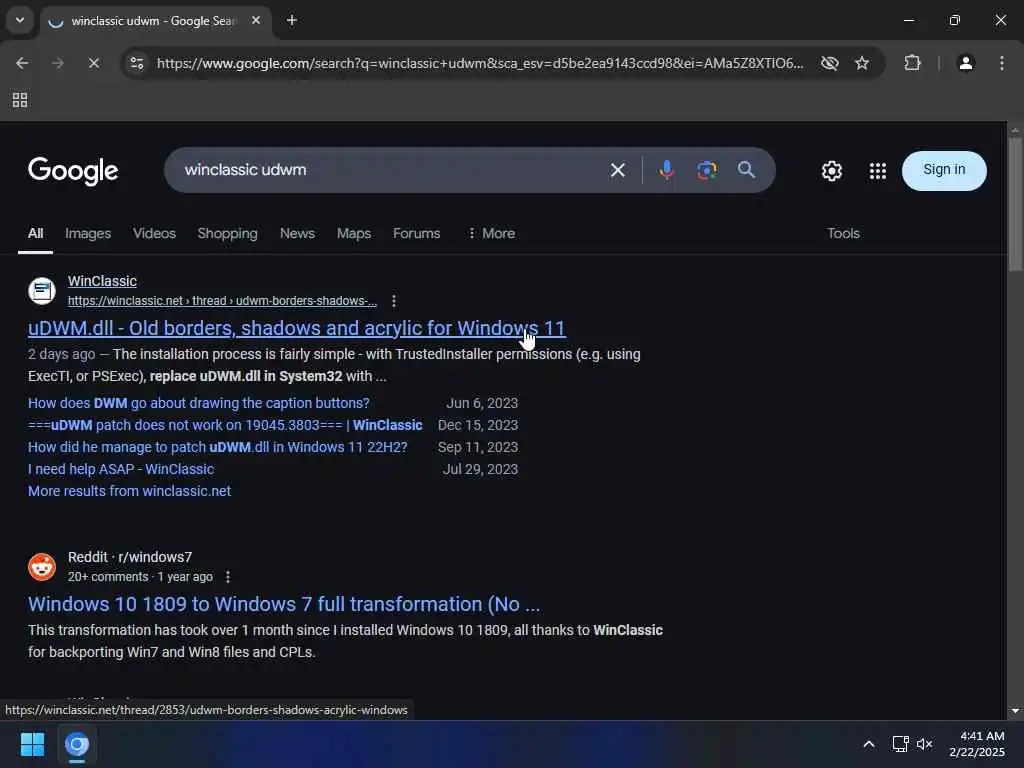Image resolution: width=1024 pixels, height=768 pixels.
Task: Open How does DWM draw caption buttons link
Action: pyautogui.click(x=199, y=403)
